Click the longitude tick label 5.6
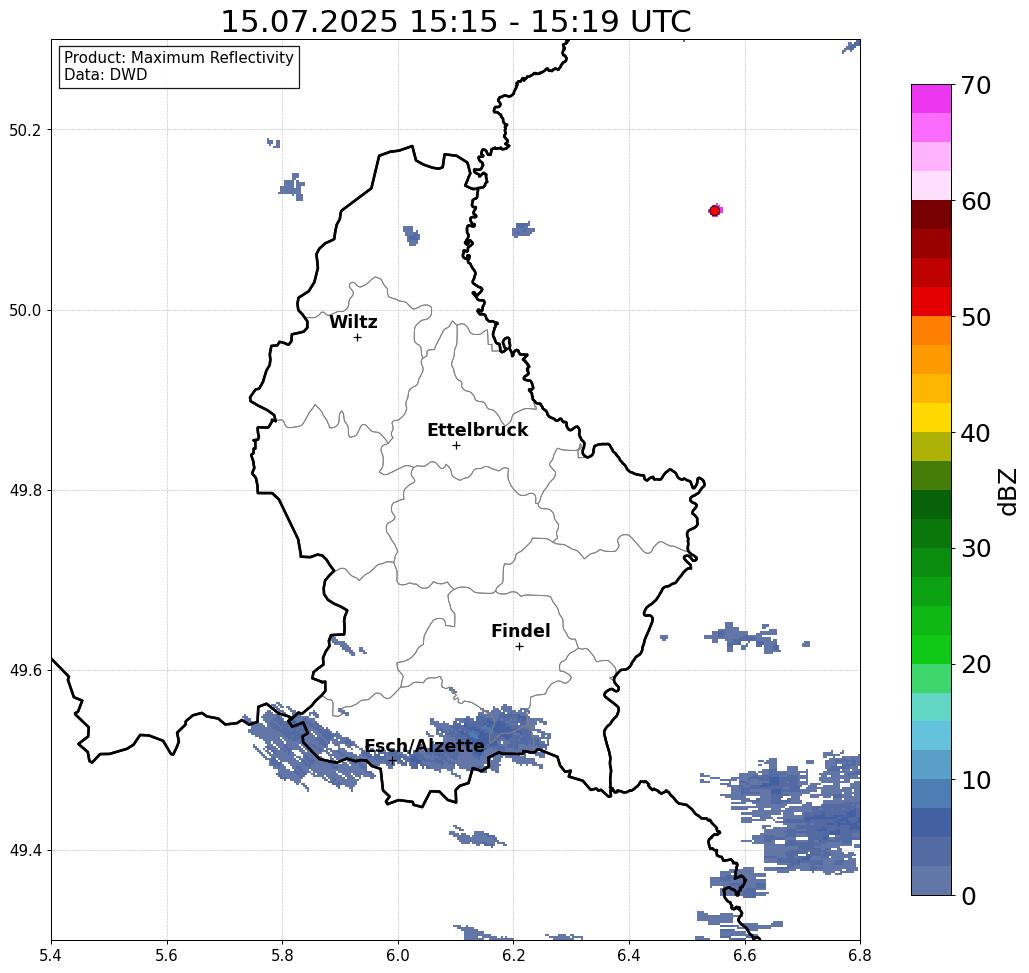This screenshot has height=973, width=1029. point(167,955)
